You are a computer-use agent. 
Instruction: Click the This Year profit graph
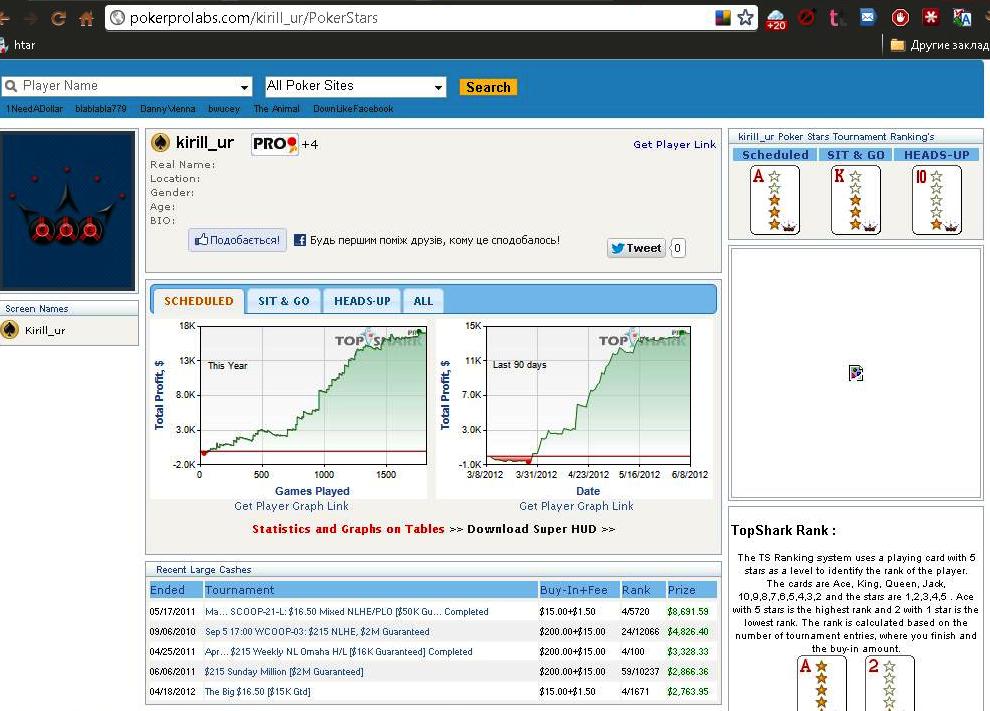(289, 408)
